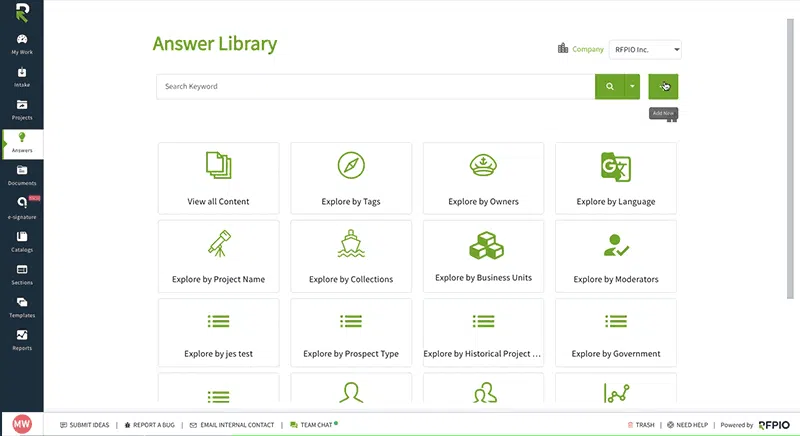Click the Company building icon
The width and height of the screenshot is (800, 436).
(x=563, y=48)
